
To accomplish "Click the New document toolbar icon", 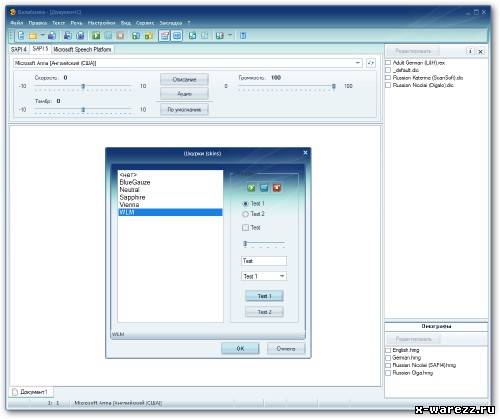I will [x=21, y=35].
